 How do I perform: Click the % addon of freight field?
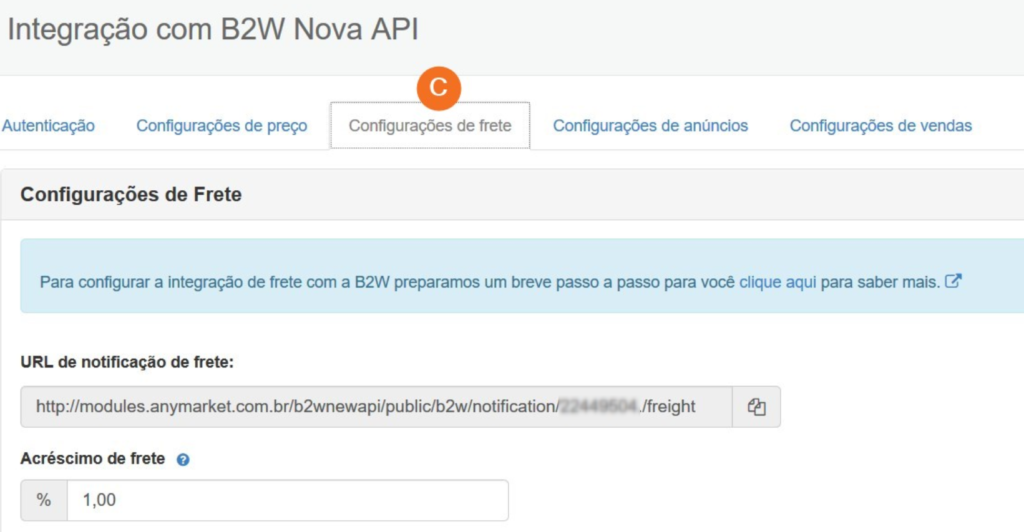(x=44, y=500)
